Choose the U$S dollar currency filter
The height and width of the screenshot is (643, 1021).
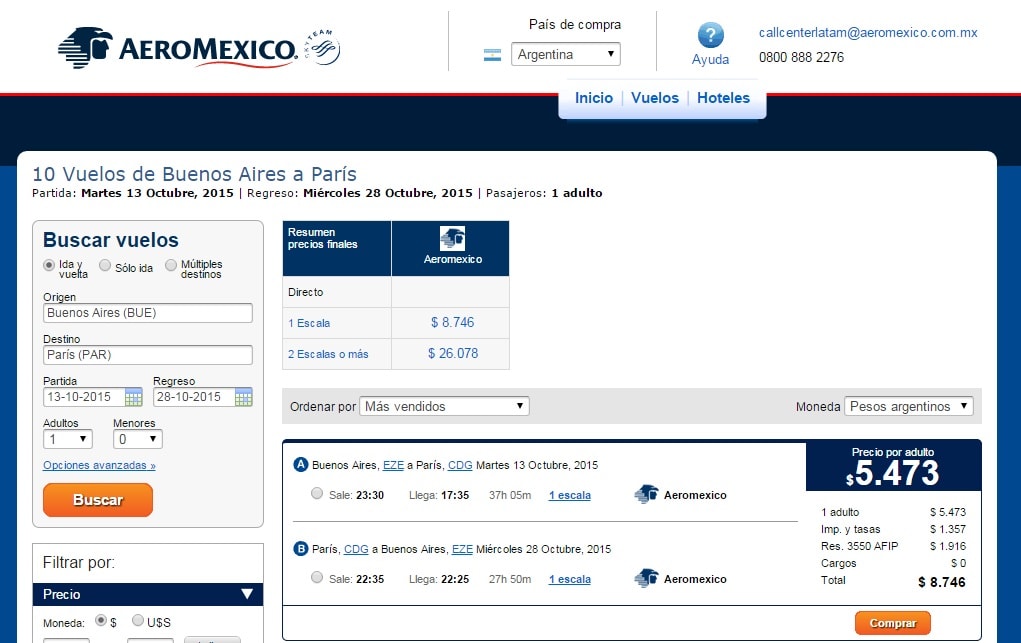pyautogui.click(x=137, y=620)
